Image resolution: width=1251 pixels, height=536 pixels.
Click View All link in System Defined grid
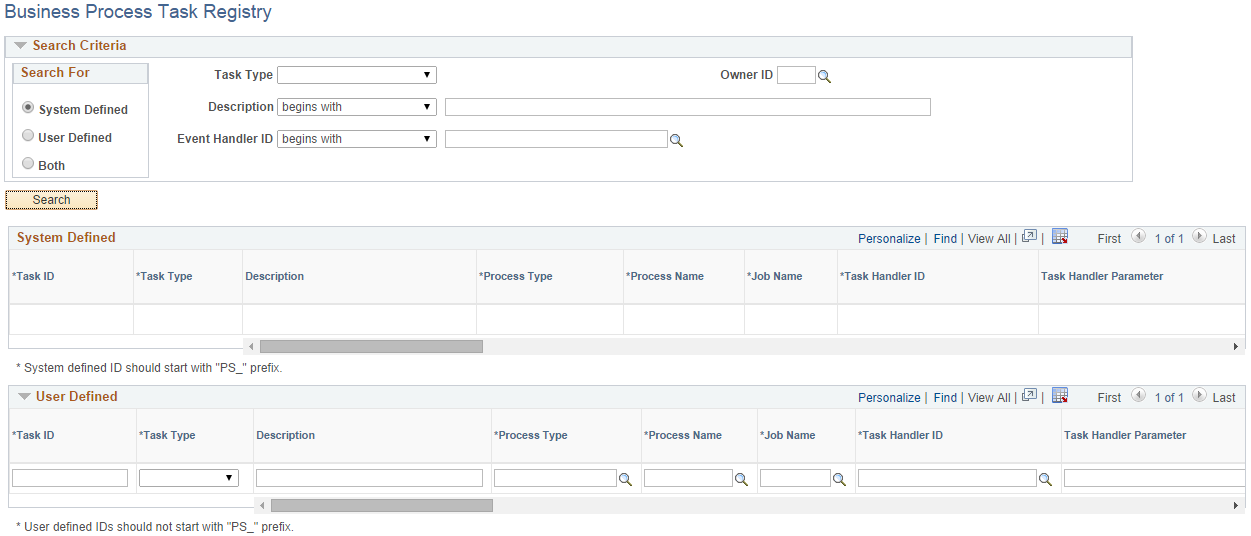pos(989,239)
